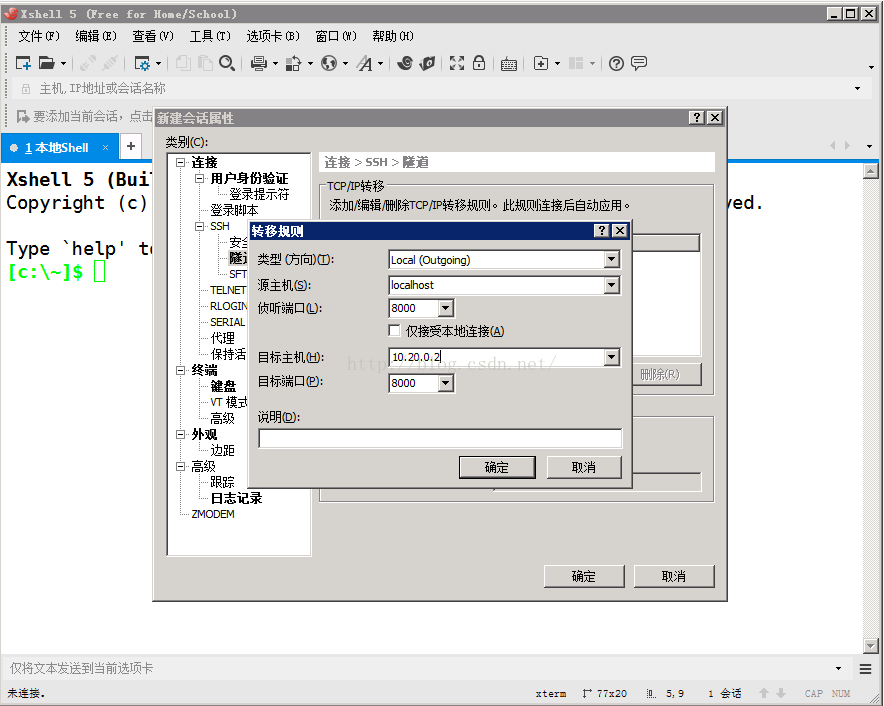Viewport: 884px width, 706px height.
Task: Click the Print icon in toolbar
Action: [x=259, y=63]
